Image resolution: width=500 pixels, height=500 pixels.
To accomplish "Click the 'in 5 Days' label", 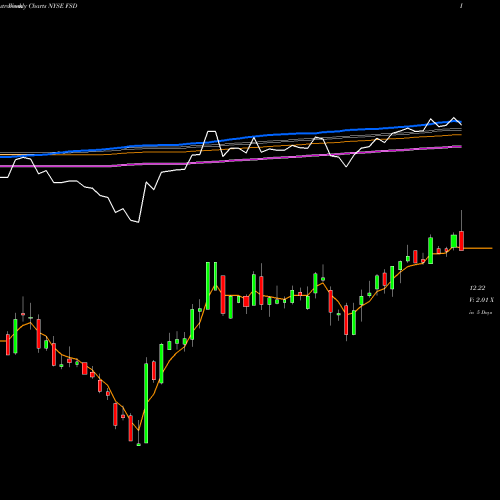I will point(480,312).
